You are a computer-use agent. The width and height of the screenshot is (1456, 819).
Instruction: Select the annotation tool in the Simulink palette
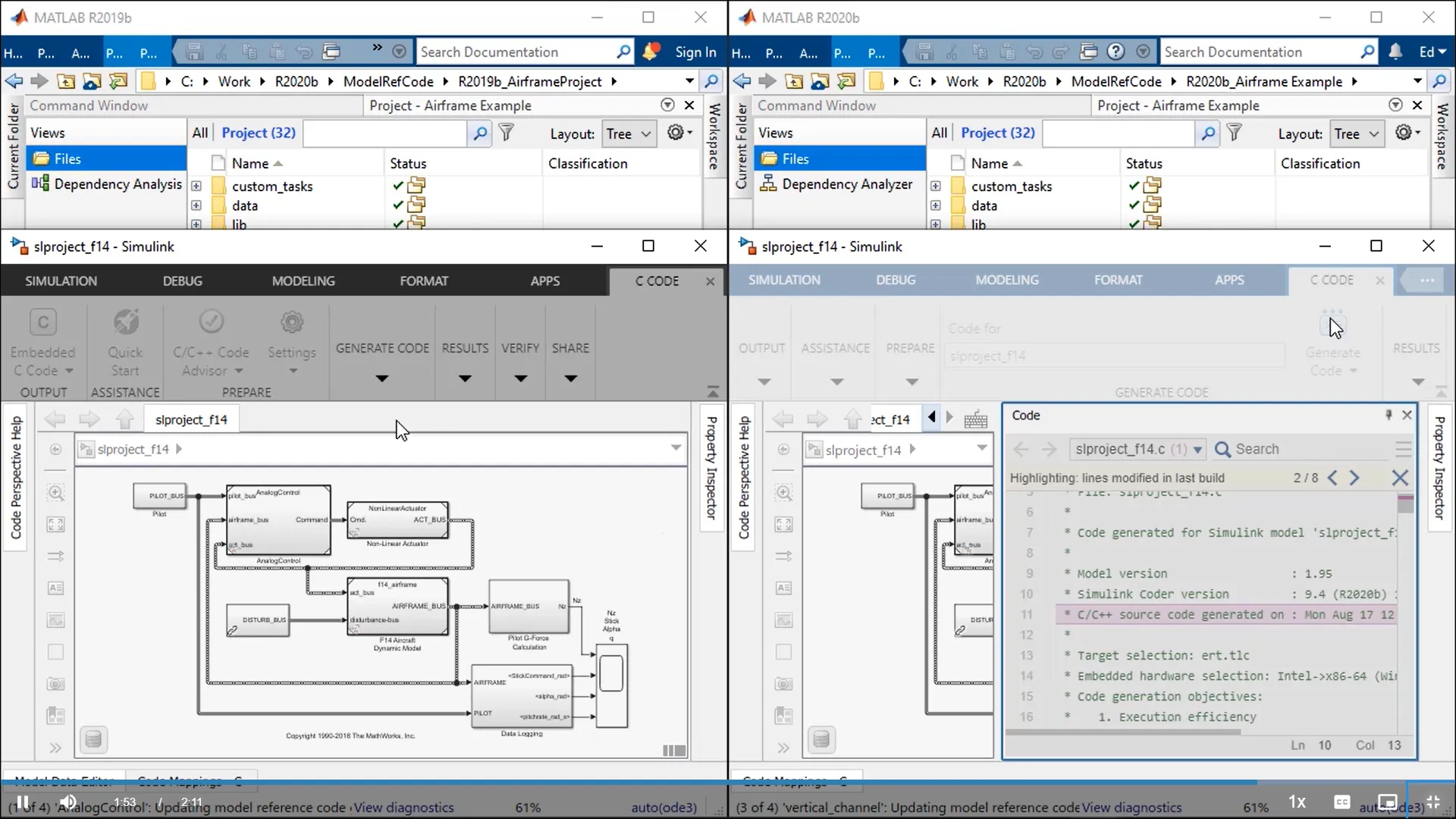point(55,588)
